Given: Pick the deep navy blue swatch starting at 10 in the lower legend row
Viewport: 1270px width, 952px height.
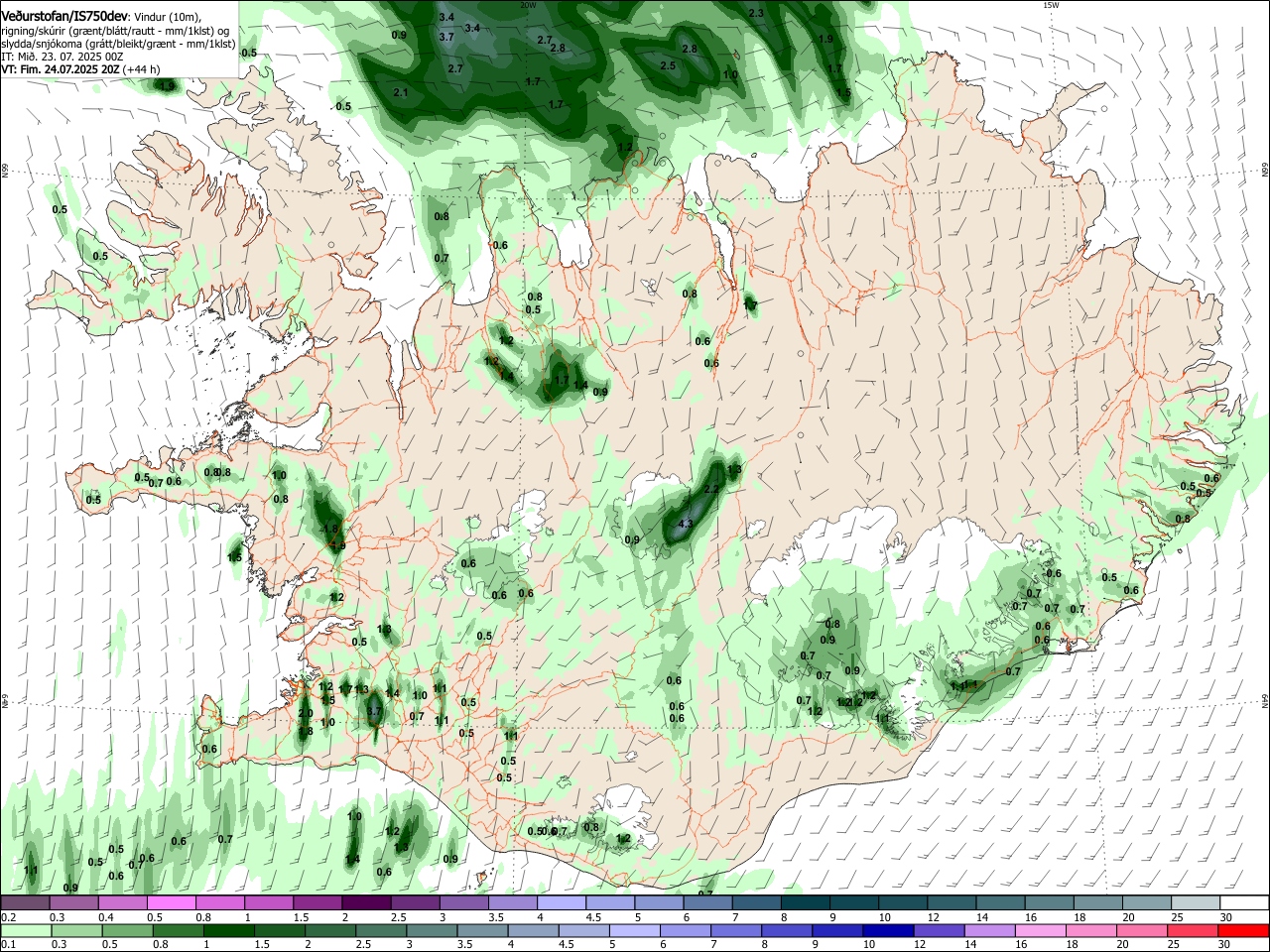Looking at the screenshot, I should click(x=888, y=930).
